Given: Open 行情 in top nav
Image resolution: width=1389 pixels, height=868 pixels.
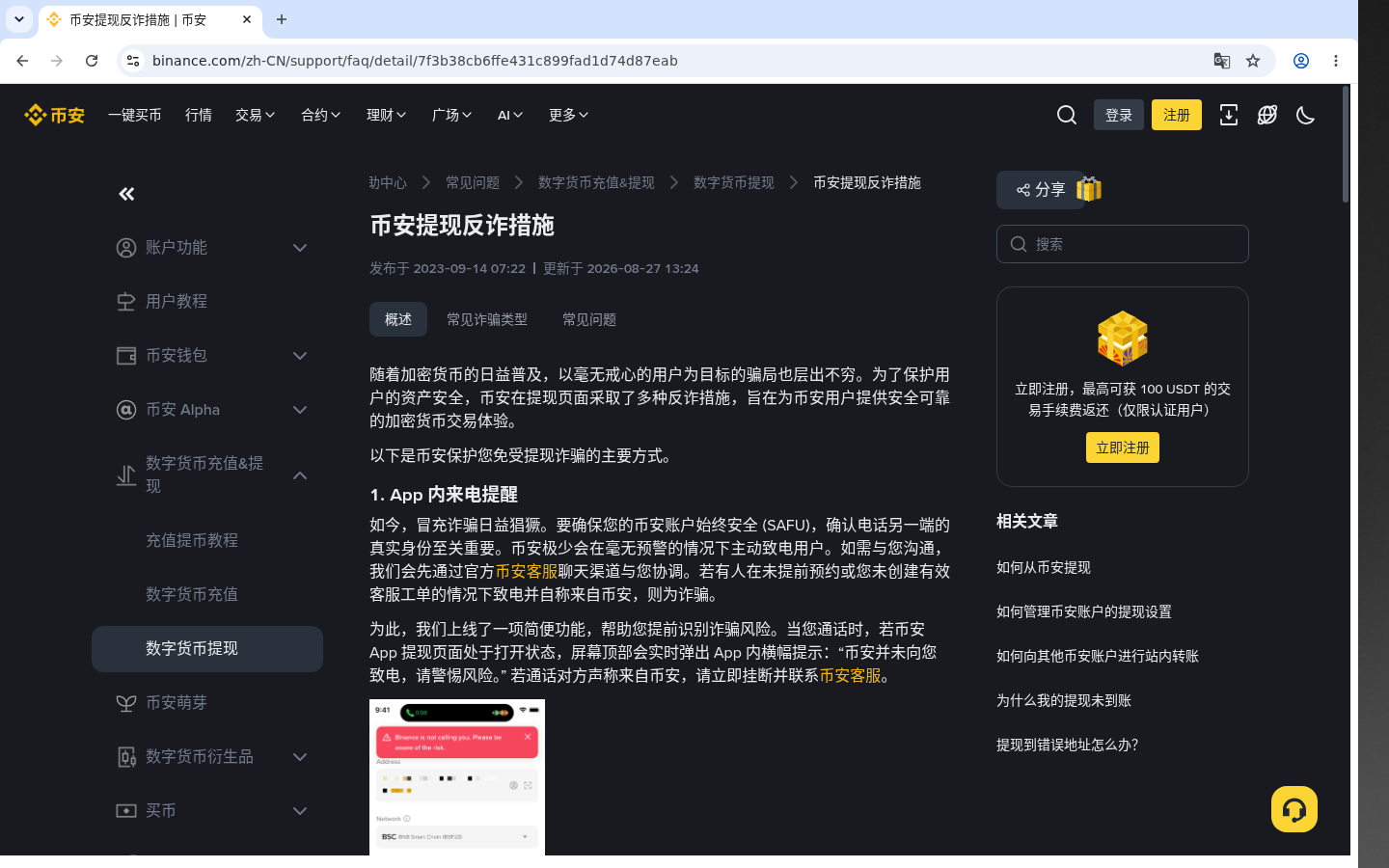Looking at the screenshot, I should pos(199,115).
